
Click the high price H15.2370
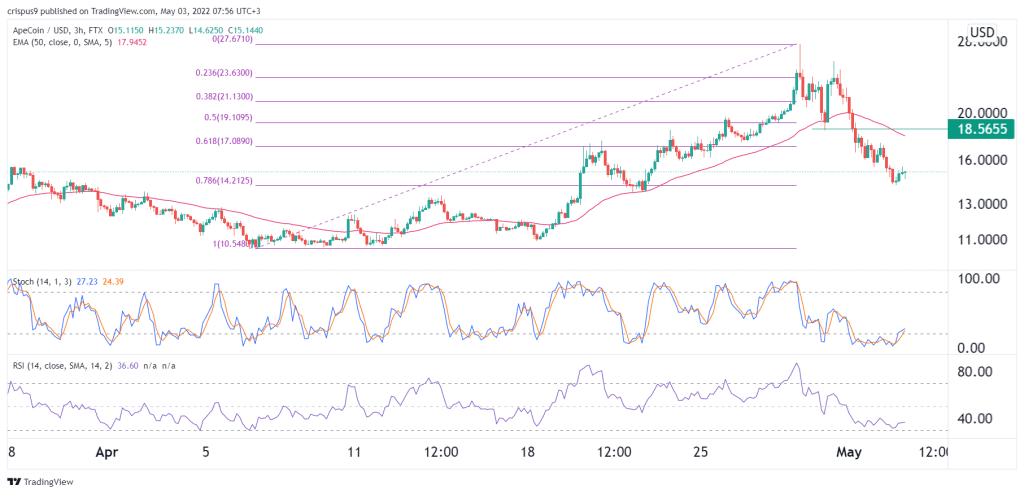click(x=167, y=30)
